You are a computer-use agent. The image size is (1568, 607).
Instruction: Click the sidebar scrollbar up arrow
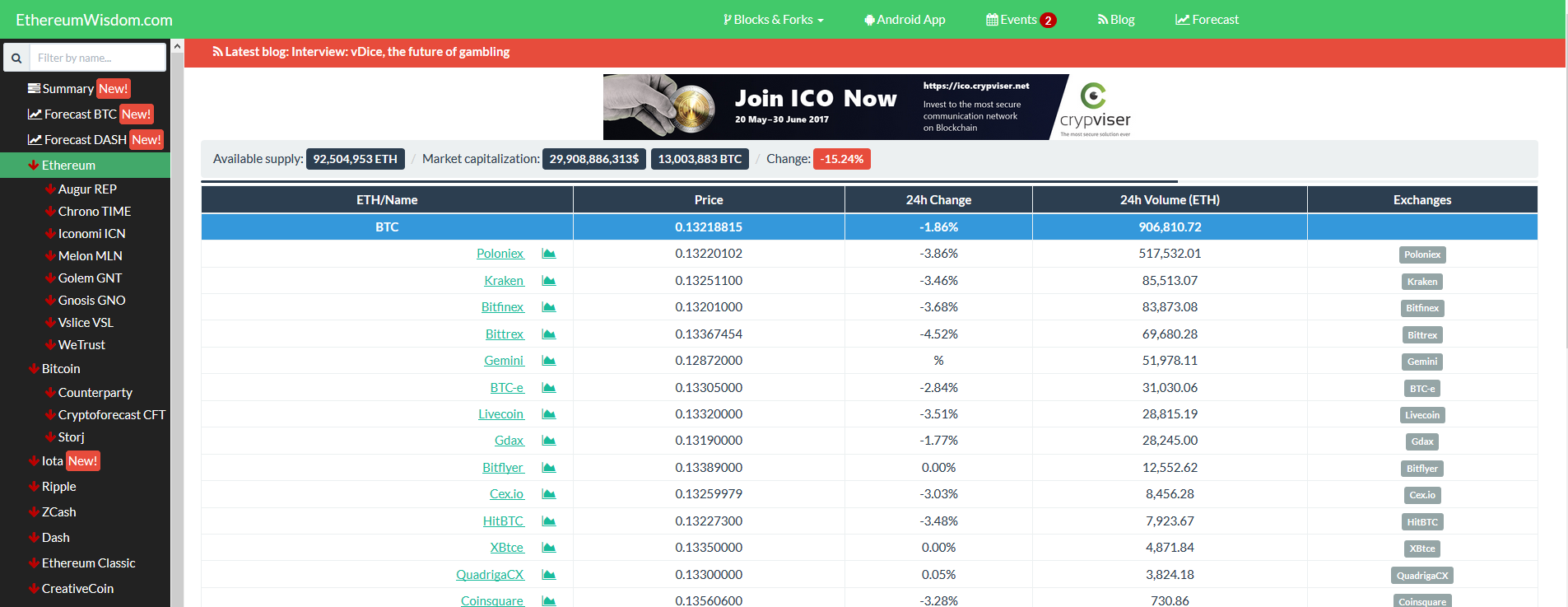[177, 46]
